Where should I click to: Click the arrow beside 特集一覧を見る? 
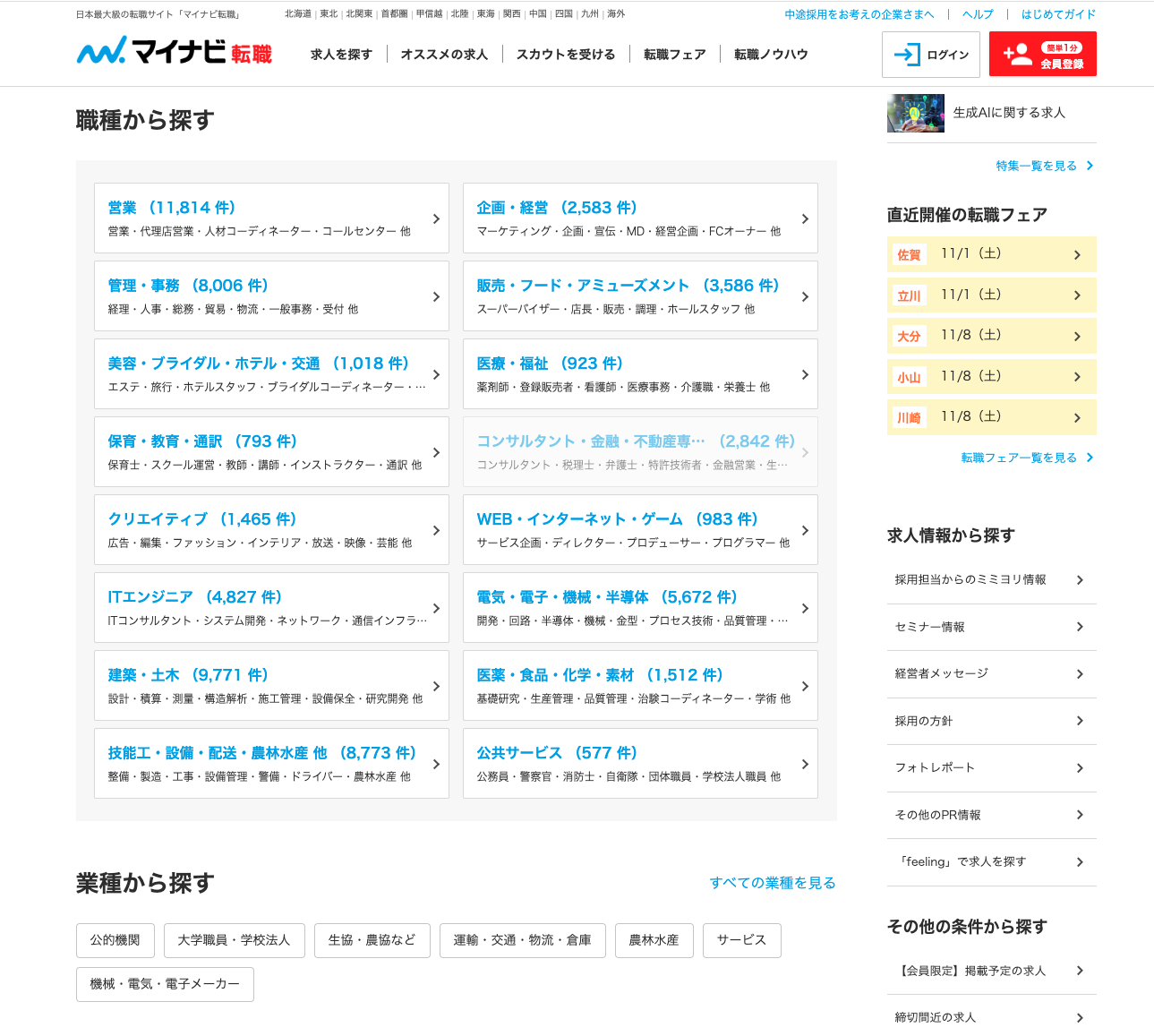[1090, 166]
